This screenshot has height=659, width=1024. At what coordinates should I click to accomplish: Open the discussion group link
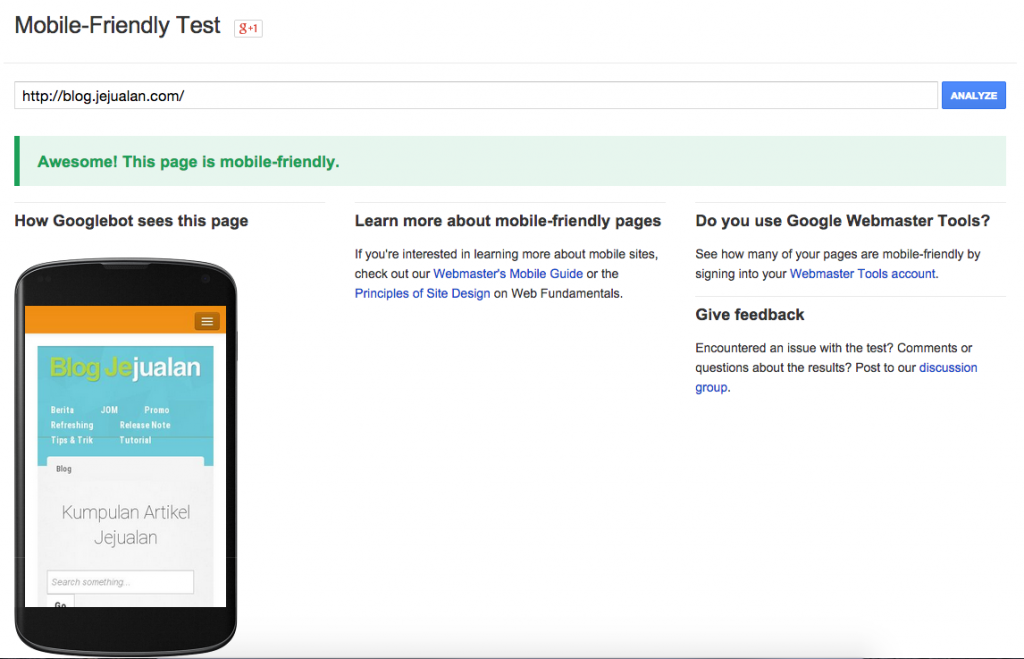[948, 368]
